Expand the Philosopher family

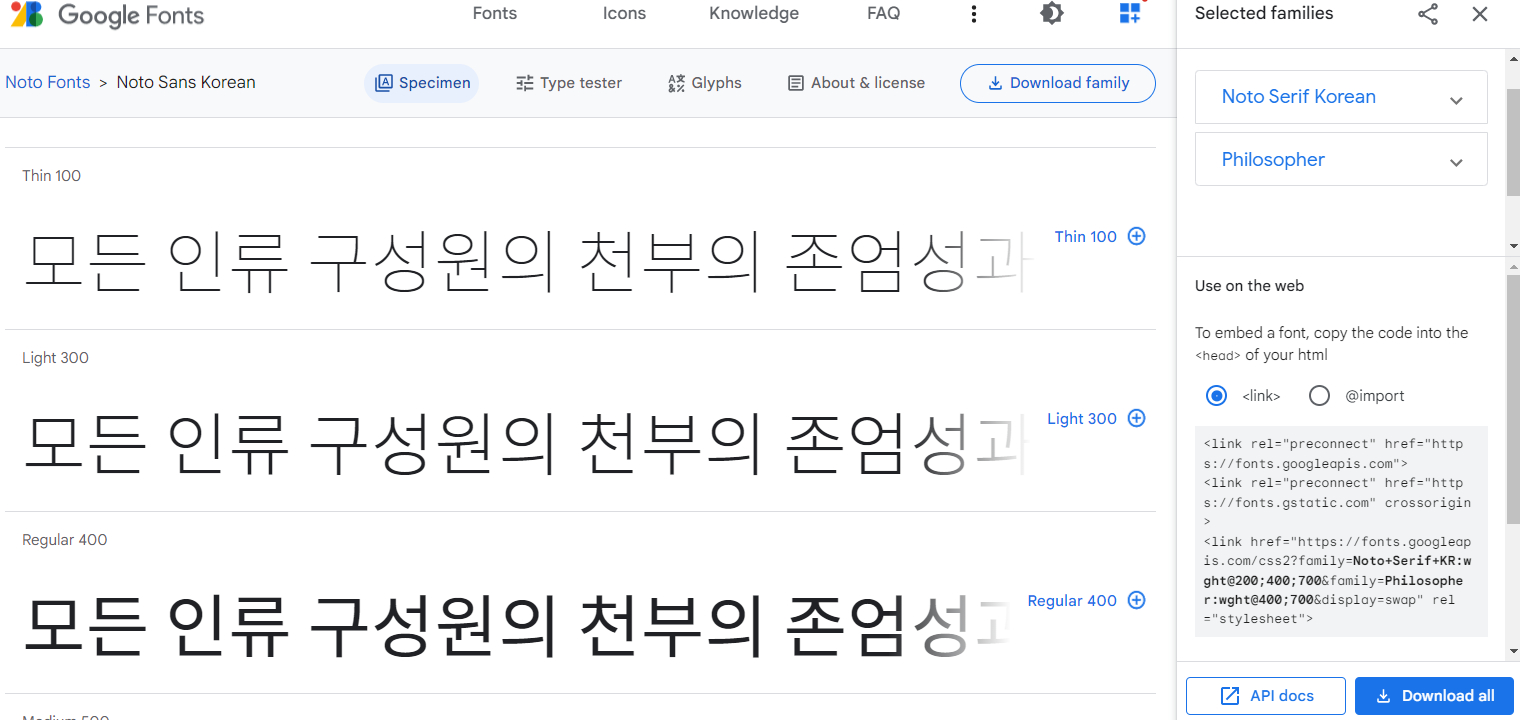[x=1341, y=160]
